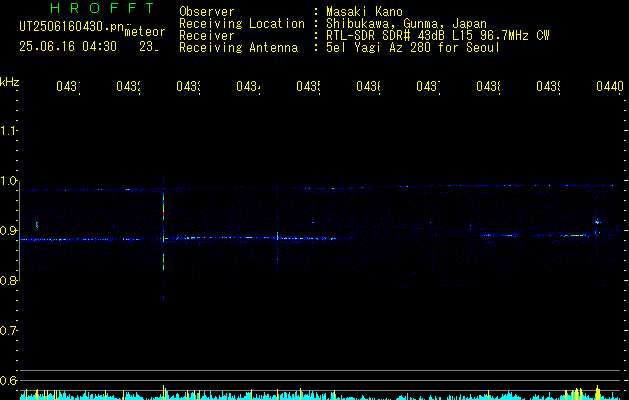This screenshot has height=400, width=629.
Task: Click the Receiving Antenna label
Action: point(238,48)
